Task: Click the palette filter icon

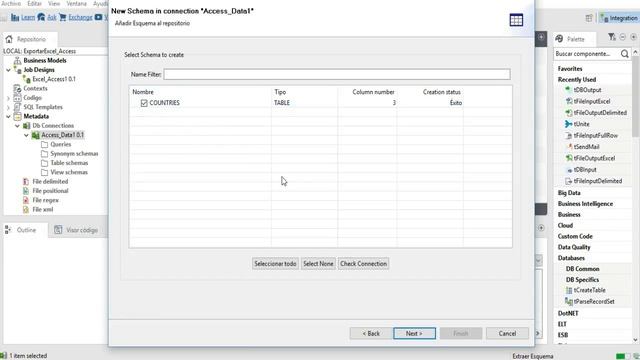Action: (x=611, y=37)
